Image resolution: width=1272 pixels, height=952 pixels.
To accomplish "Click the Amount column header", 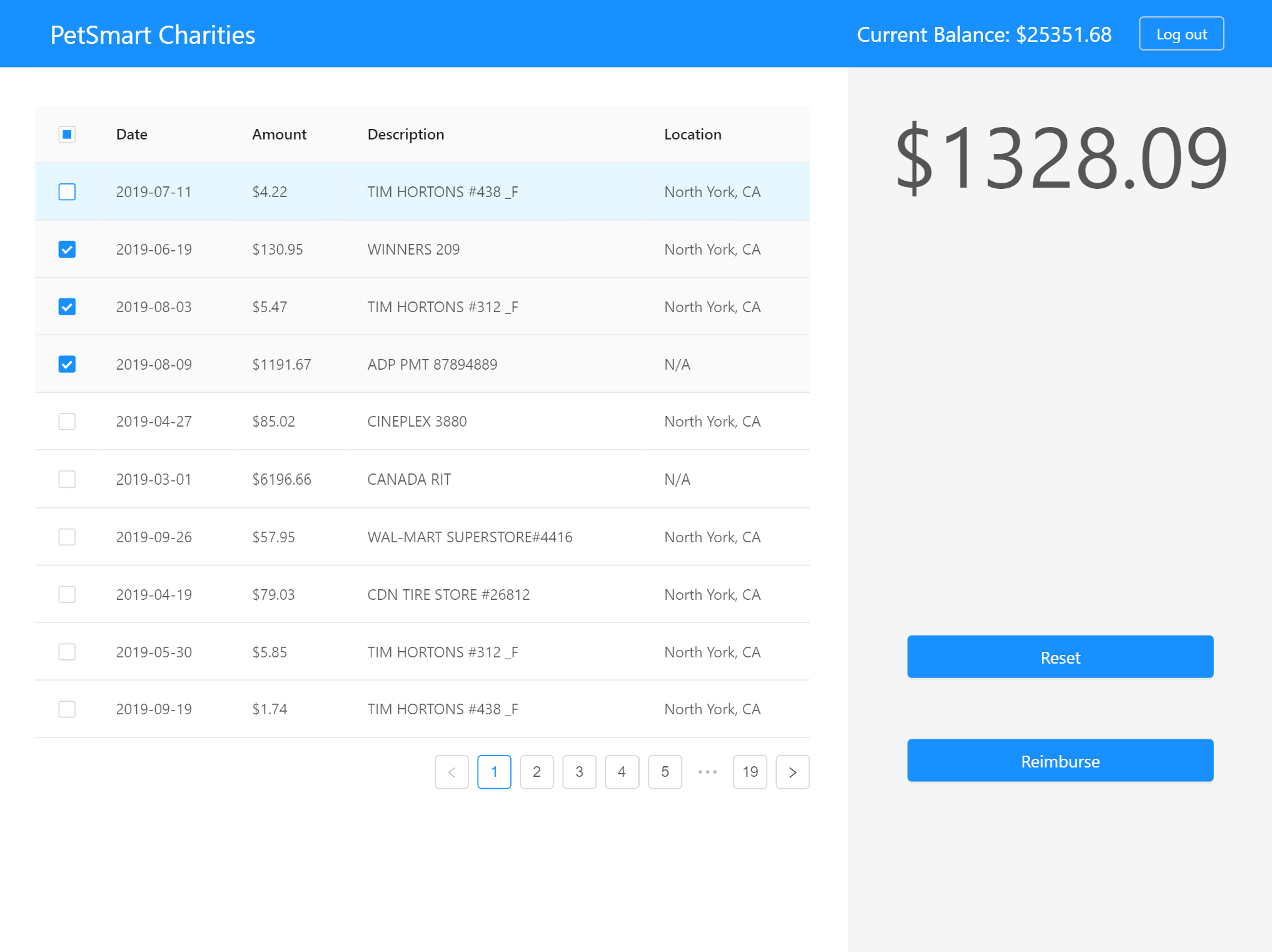I will 279,134.
